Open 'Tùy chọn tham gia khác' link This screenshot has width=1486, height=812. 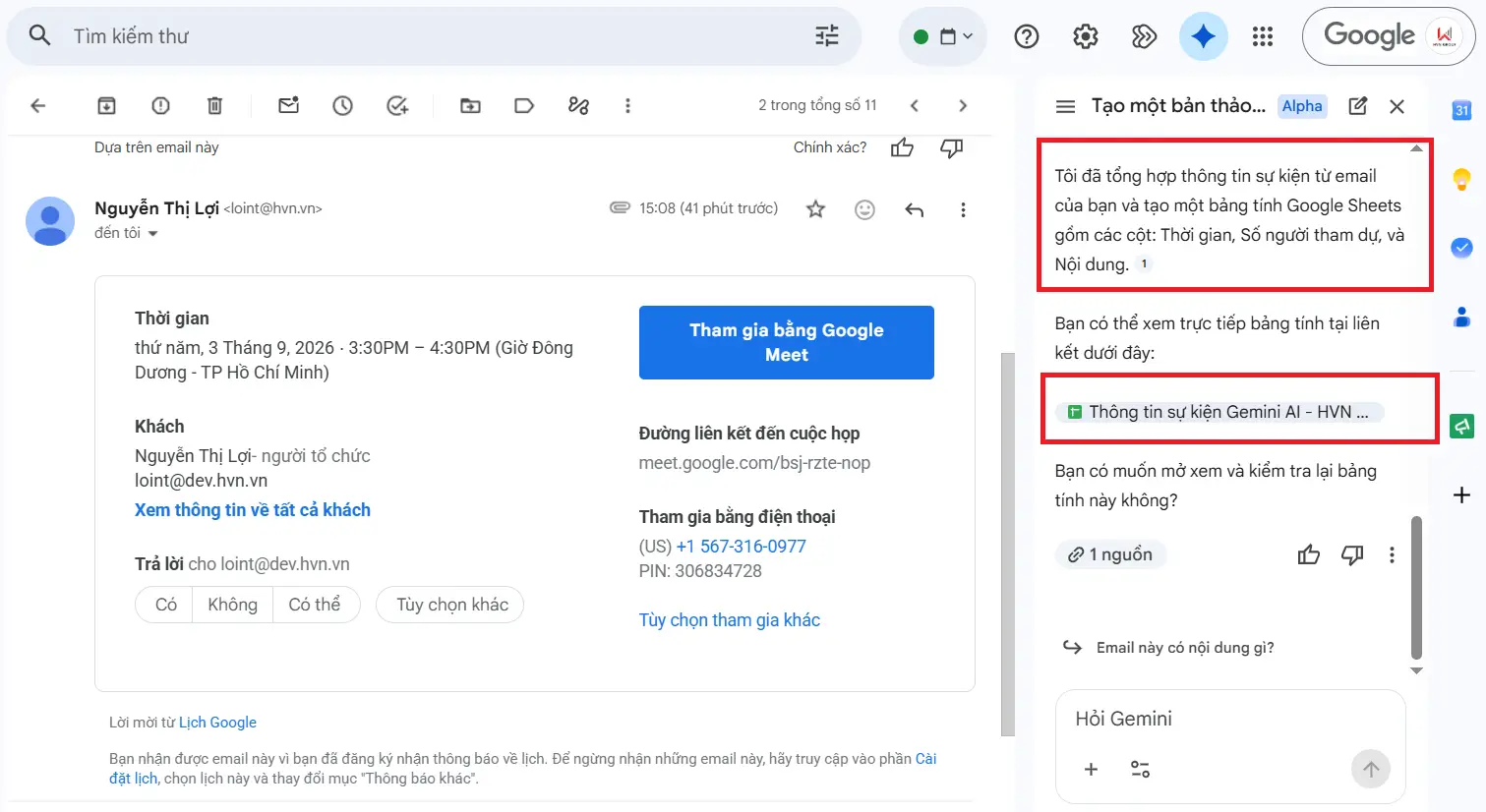[730, 619]
